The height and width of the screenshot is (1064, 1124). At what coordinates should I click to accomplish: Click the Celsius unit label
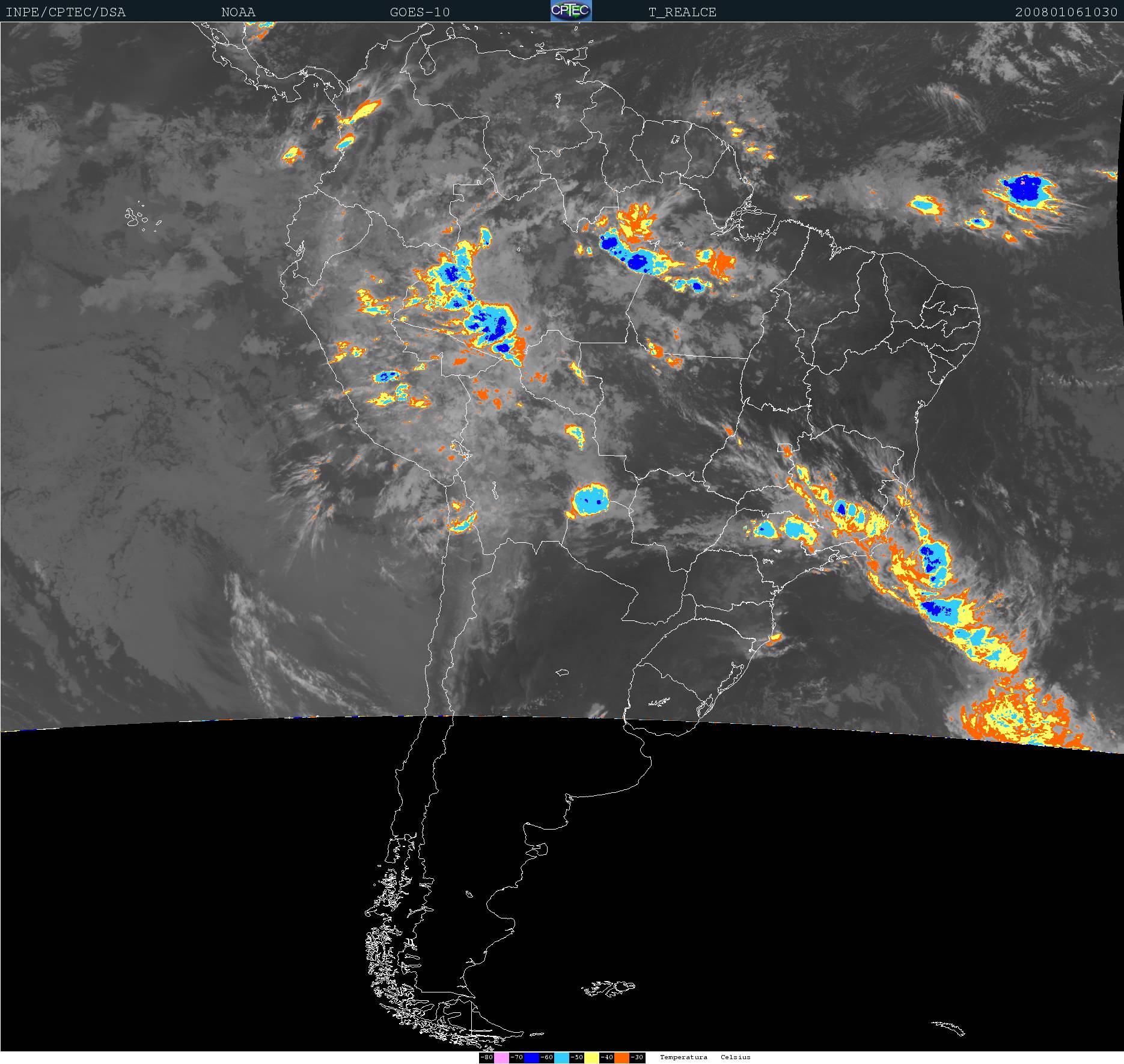tap(736, 1057)
